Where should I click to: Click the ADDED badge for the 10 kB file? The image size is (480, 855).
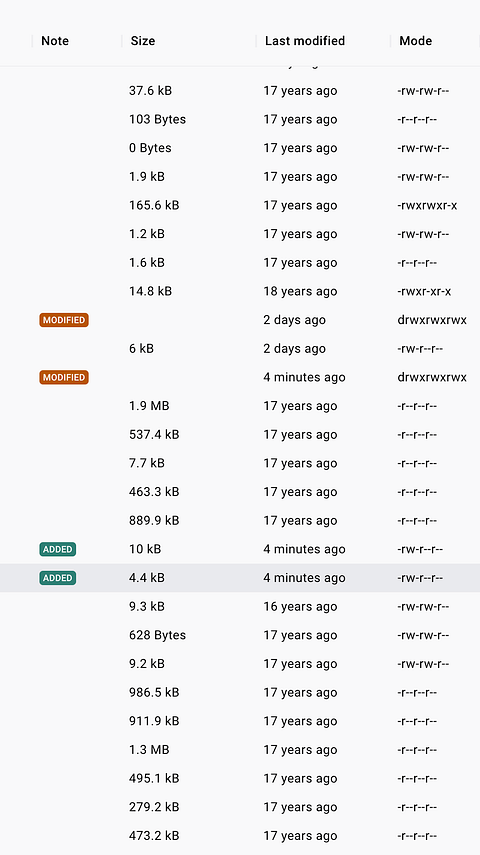pos(57,549)
